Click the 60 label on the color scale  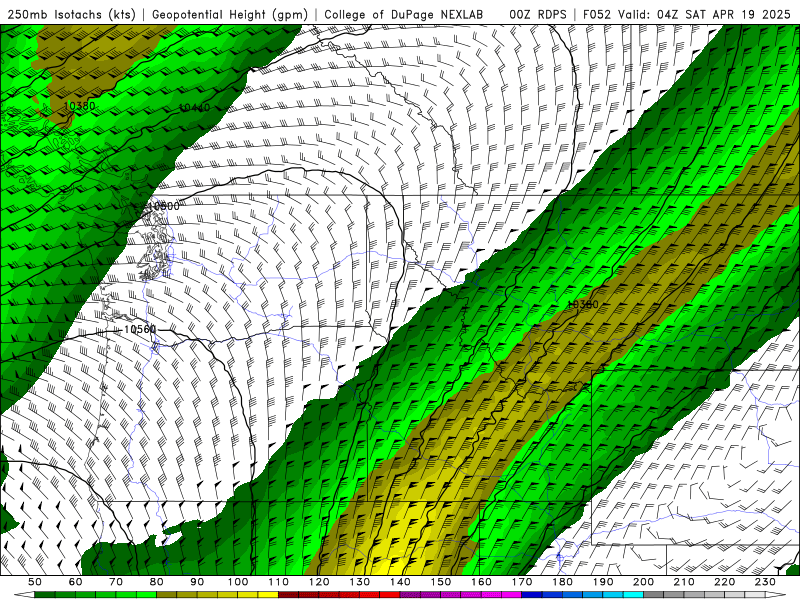click(x=75, y=582)
